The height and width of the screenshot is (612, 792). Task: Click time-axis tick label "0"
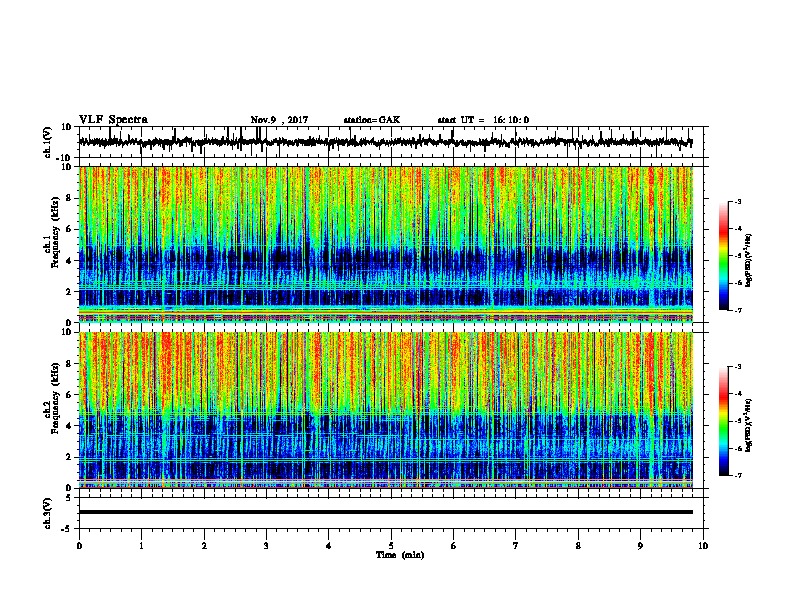79,546
